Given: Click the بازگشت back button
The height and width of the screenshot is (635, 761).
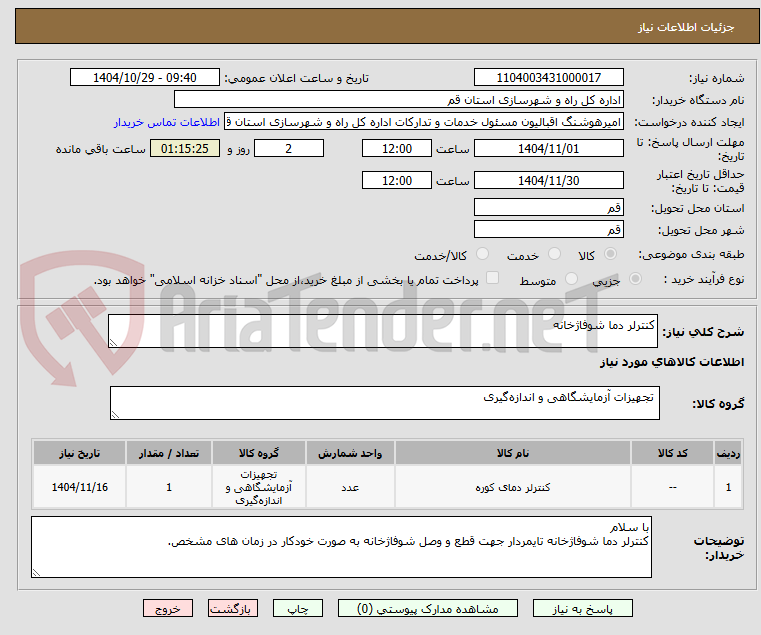Looking at the screenshot, I should coord(232,608).
